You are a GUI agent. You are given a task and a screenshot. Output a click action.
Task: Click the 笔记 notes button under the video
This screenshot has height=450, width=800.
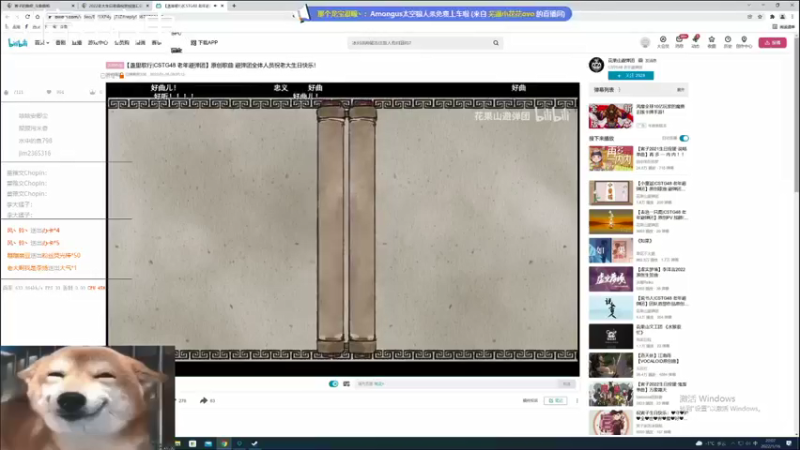(x=555, y=401)
